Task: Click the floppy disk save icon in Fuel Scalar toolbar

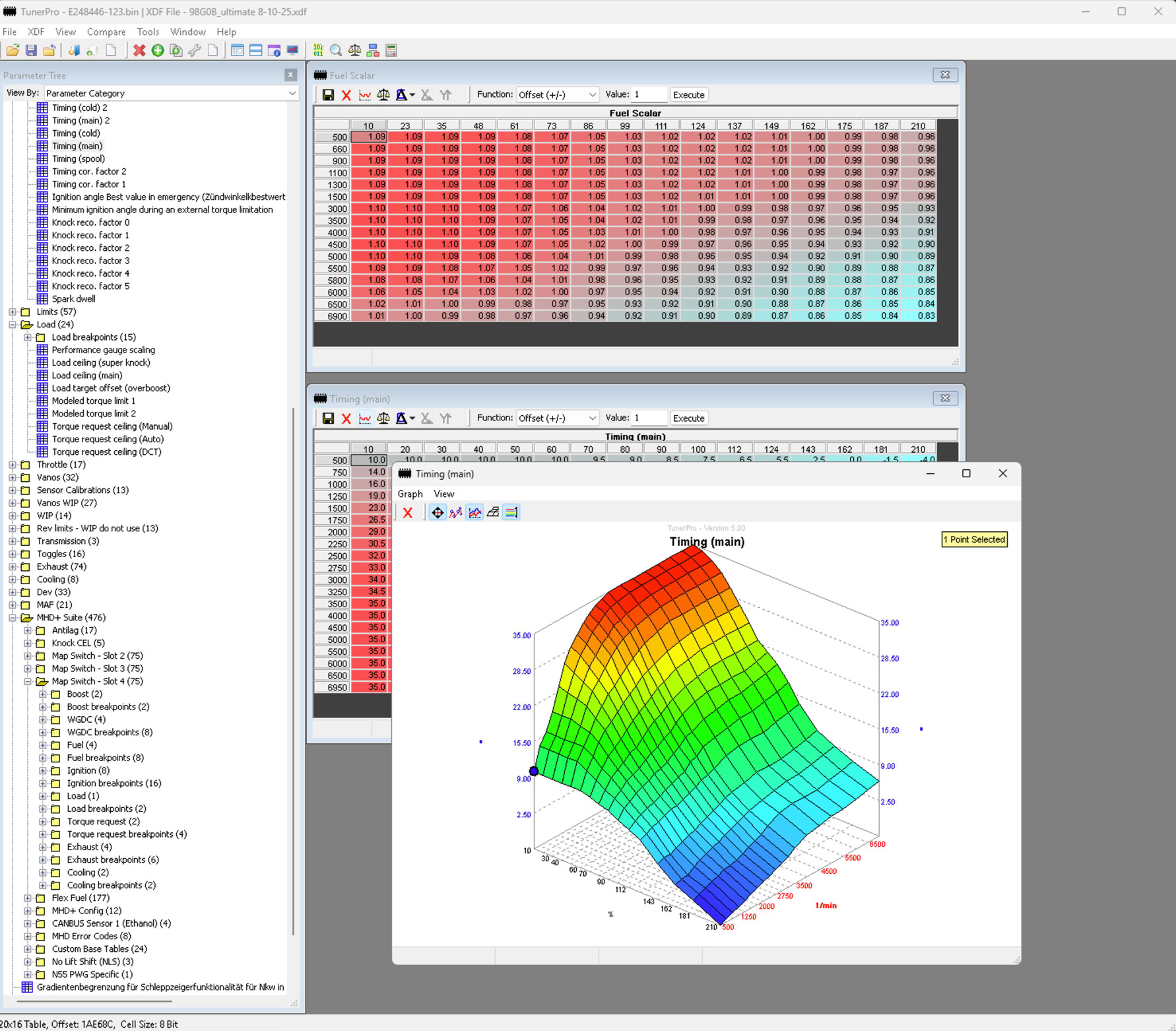Action: (328, 95)
